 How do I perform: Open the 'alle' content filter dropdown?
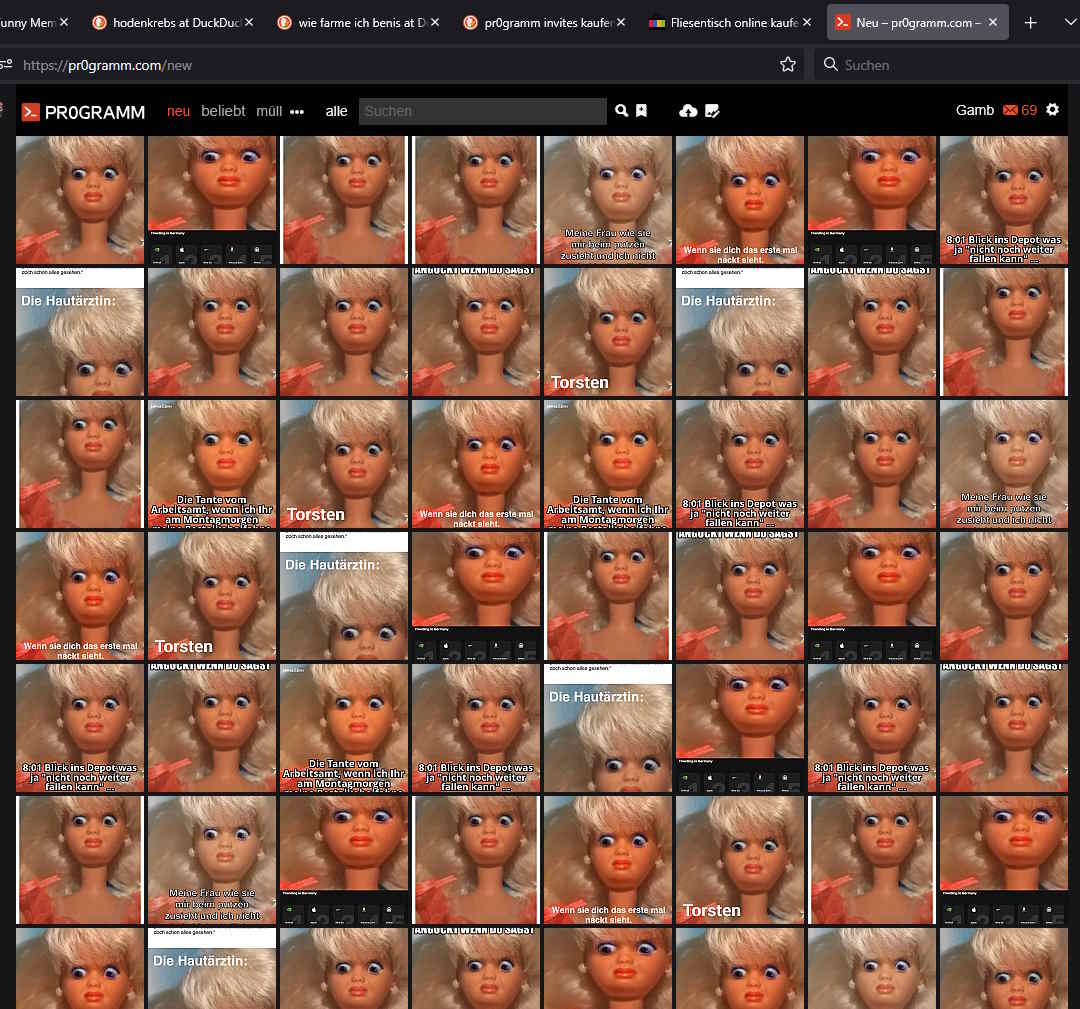336,111
